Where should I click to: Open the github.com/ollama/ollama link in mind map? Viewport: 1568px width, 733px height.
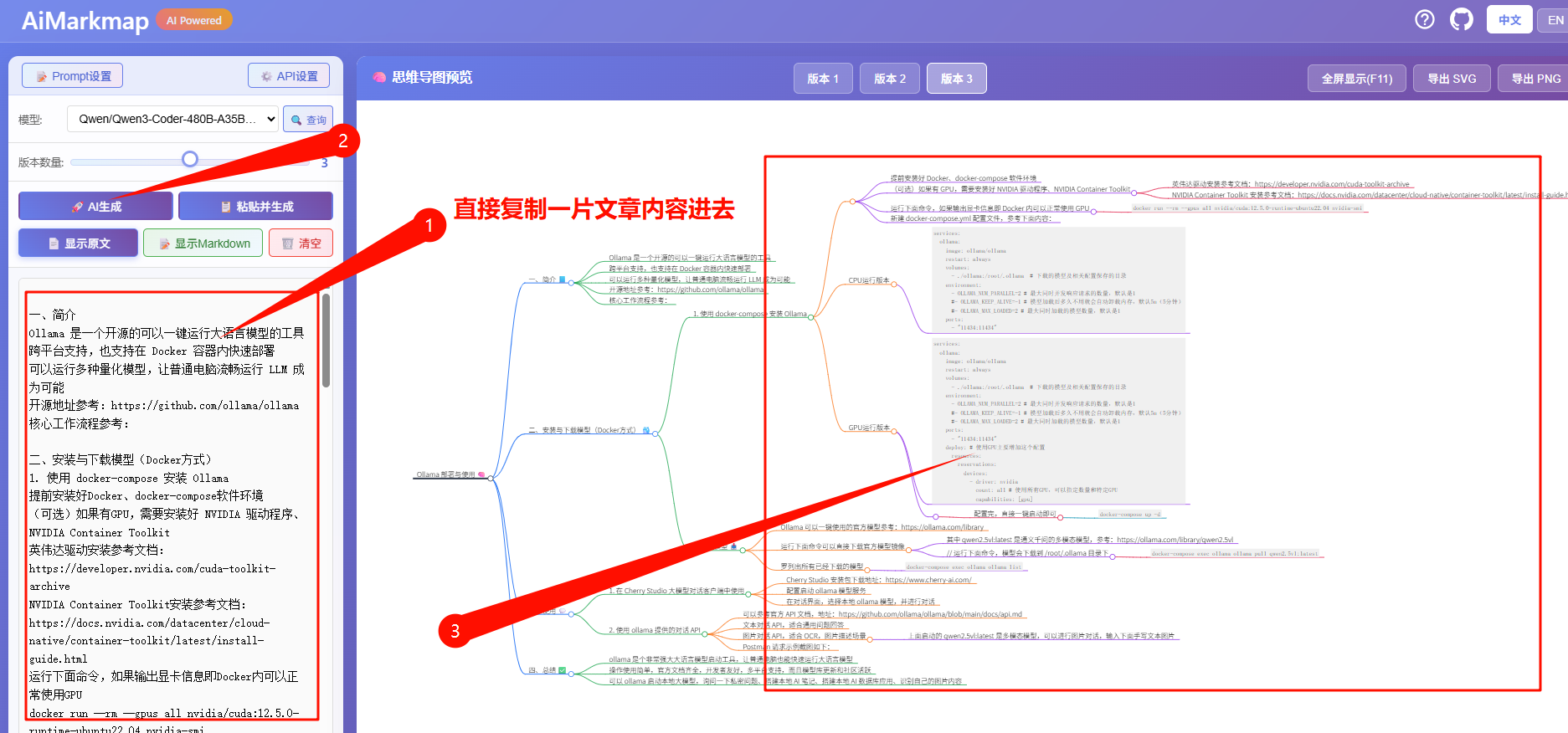tap(711, 290)
